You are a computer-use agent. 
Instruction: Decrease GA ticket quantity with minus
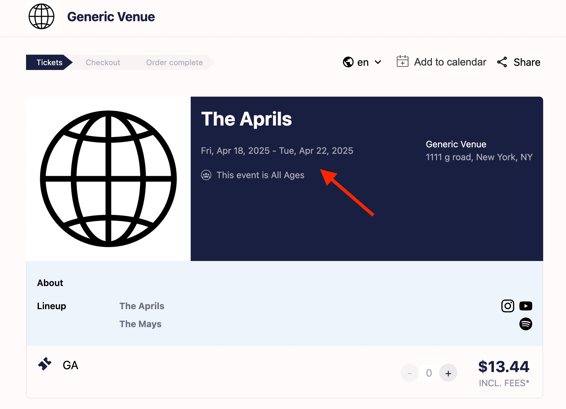[410, 373]
